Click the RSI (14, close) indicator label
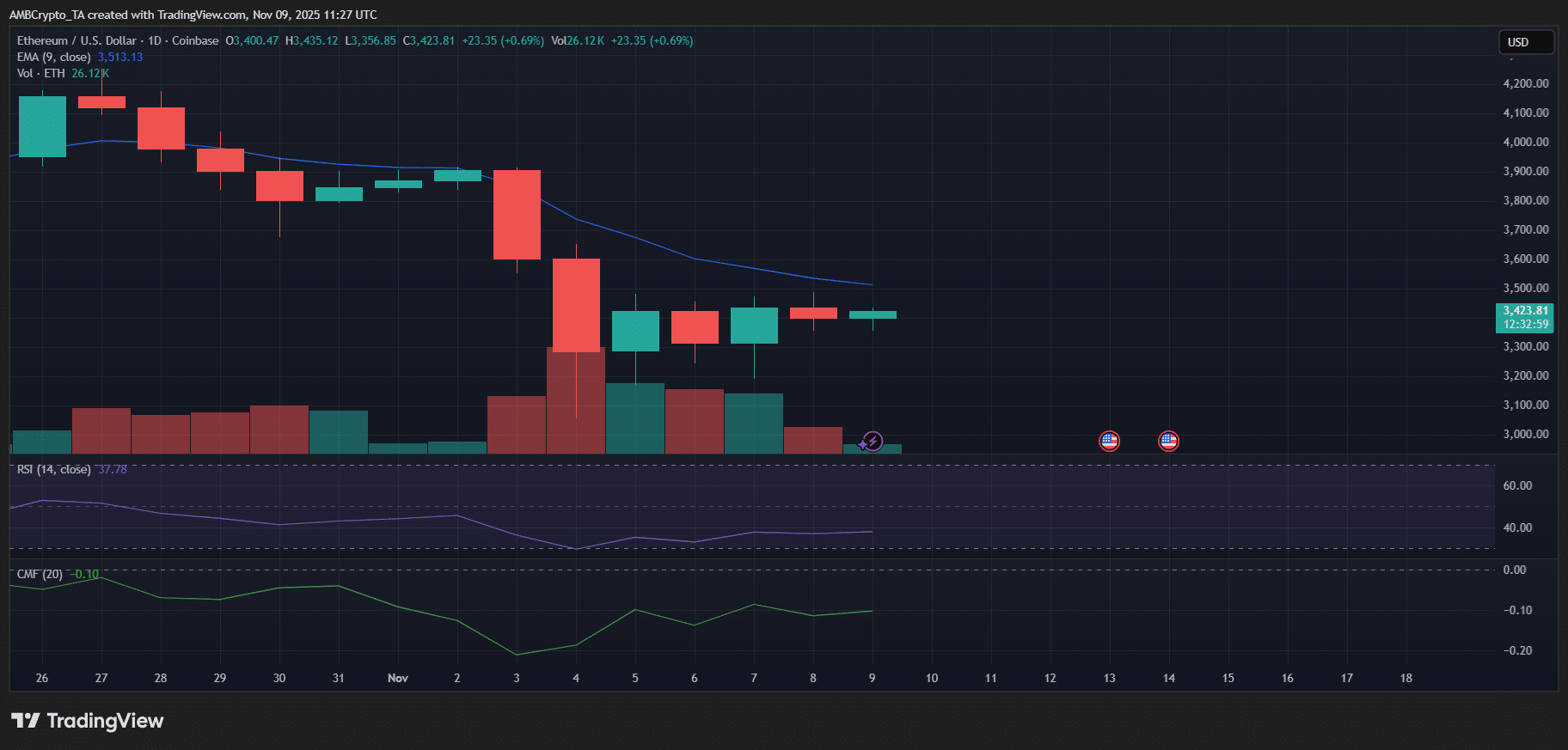This screenshot has width=1568, height=750. point(53,469)
